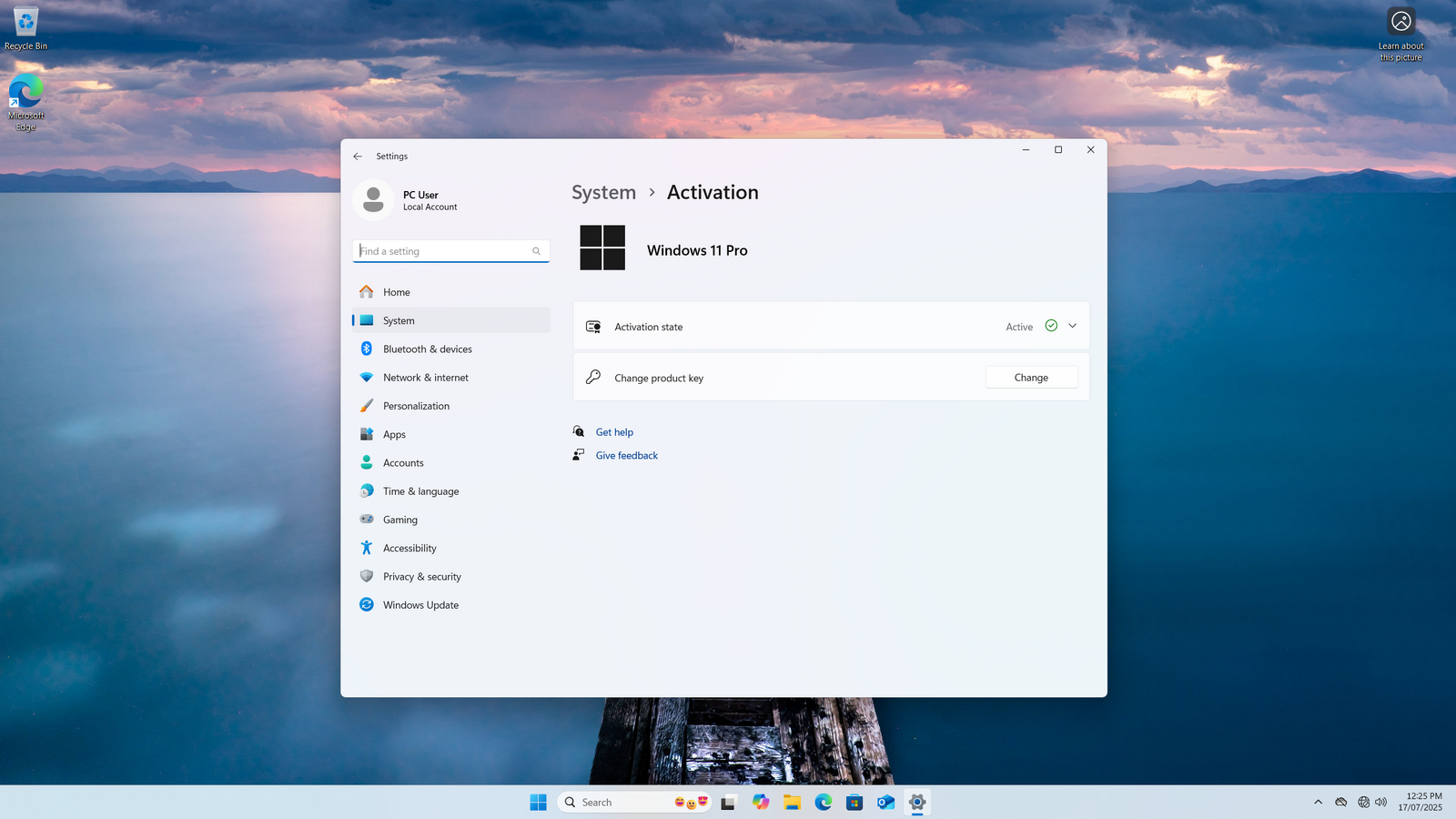Click the Windows logo beside Windows 11 Pro
Viewport: 1456px width, 819px height.
pos(602,248)
